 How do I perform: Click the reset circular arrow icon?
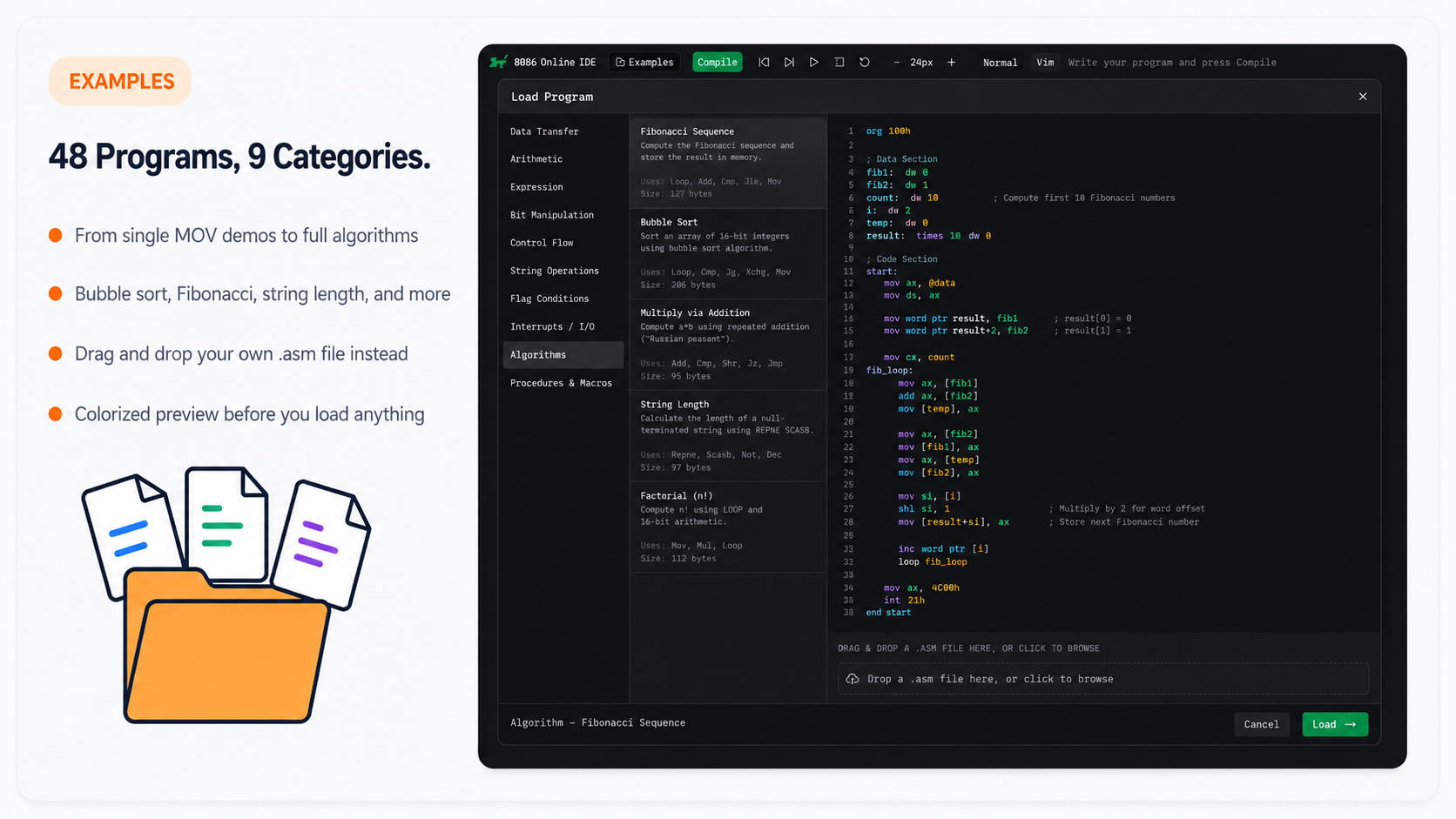coord(865,62)
